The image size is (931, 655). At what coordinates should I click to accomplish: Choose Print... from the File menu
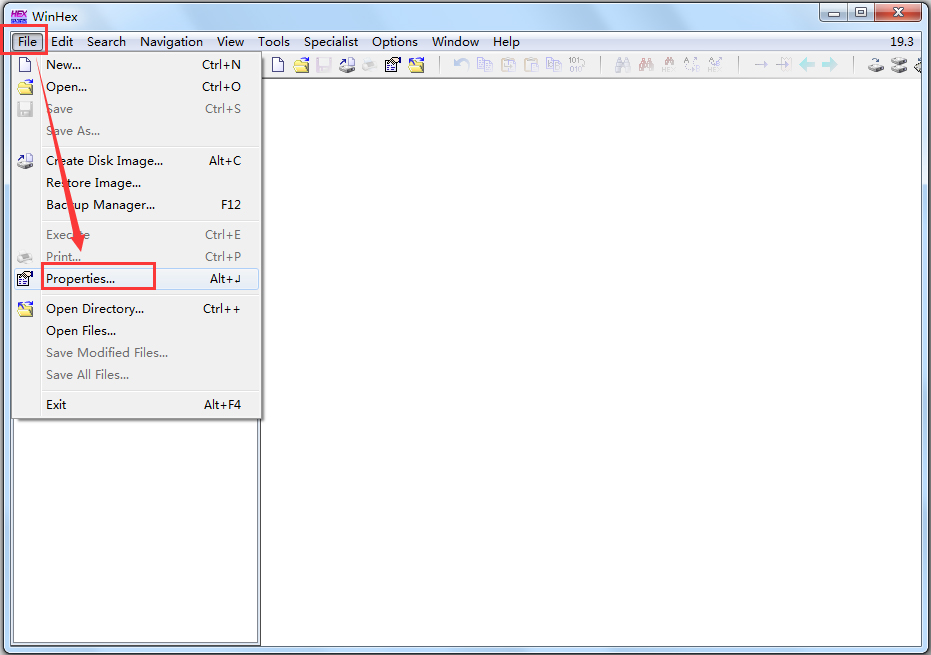point(137,257)
